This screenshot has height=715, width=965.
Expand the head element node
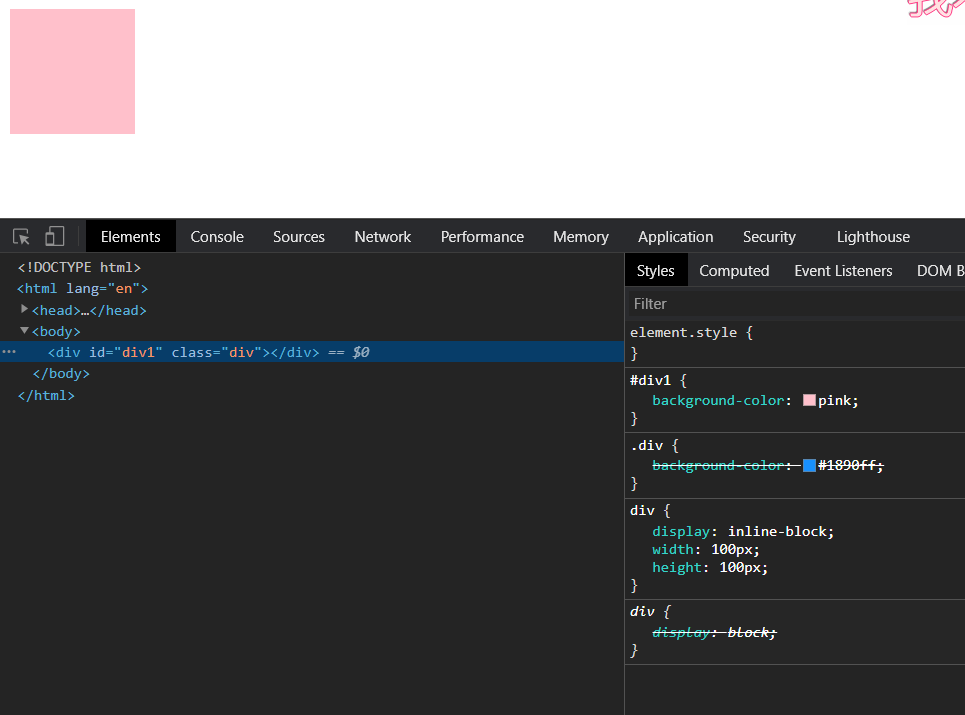(25, 310)
